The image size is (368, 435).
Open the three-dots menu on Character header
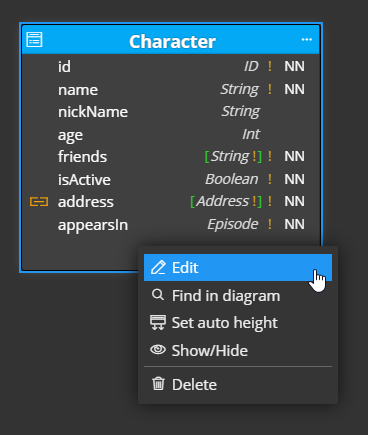click(x=307, y=40)
